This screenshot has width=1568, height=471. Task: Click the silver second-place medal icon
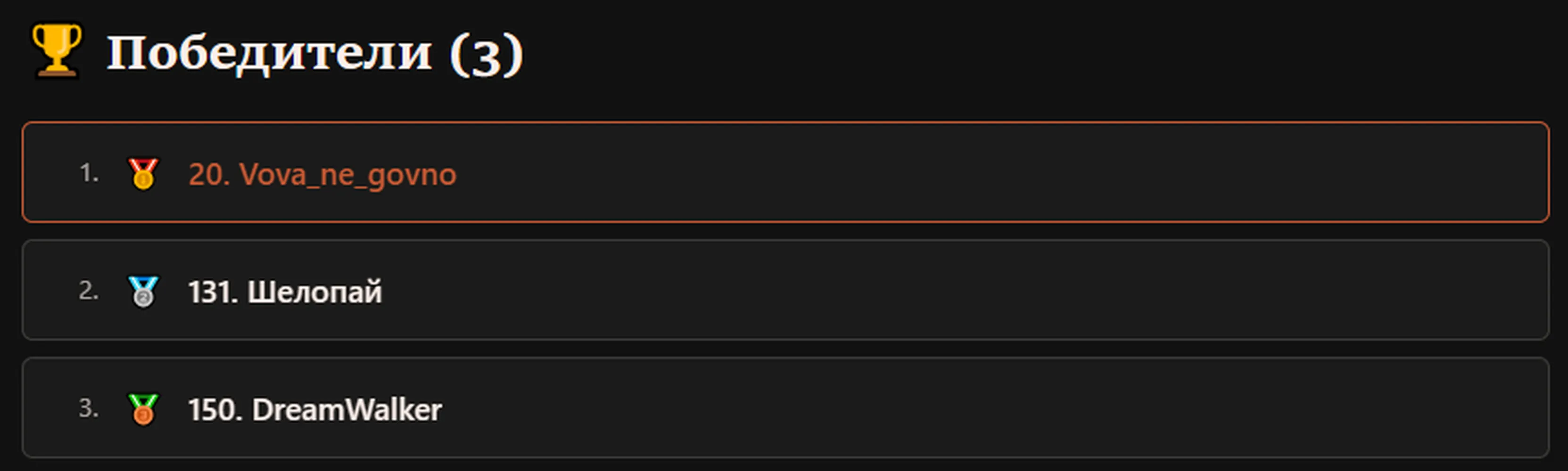coord(143,292)
